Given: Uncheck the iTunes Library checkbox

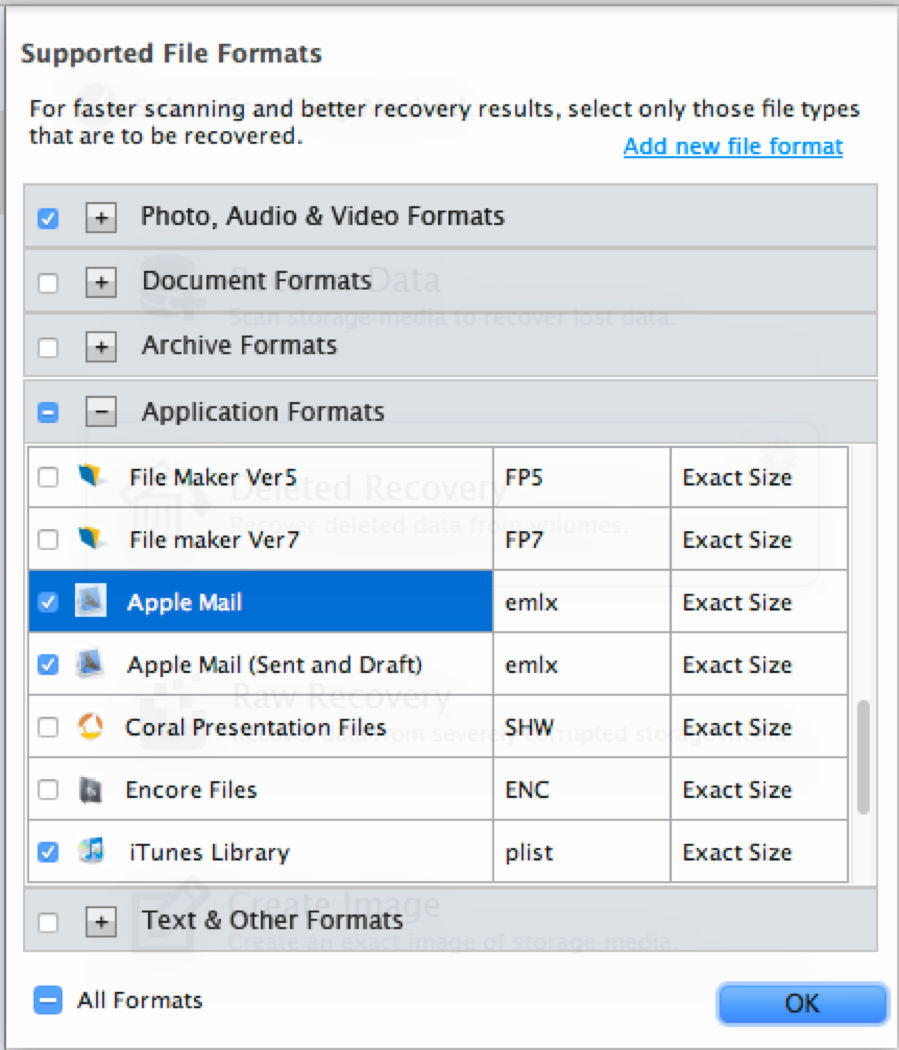Looking at the screenshot, I should coord(48,852).
